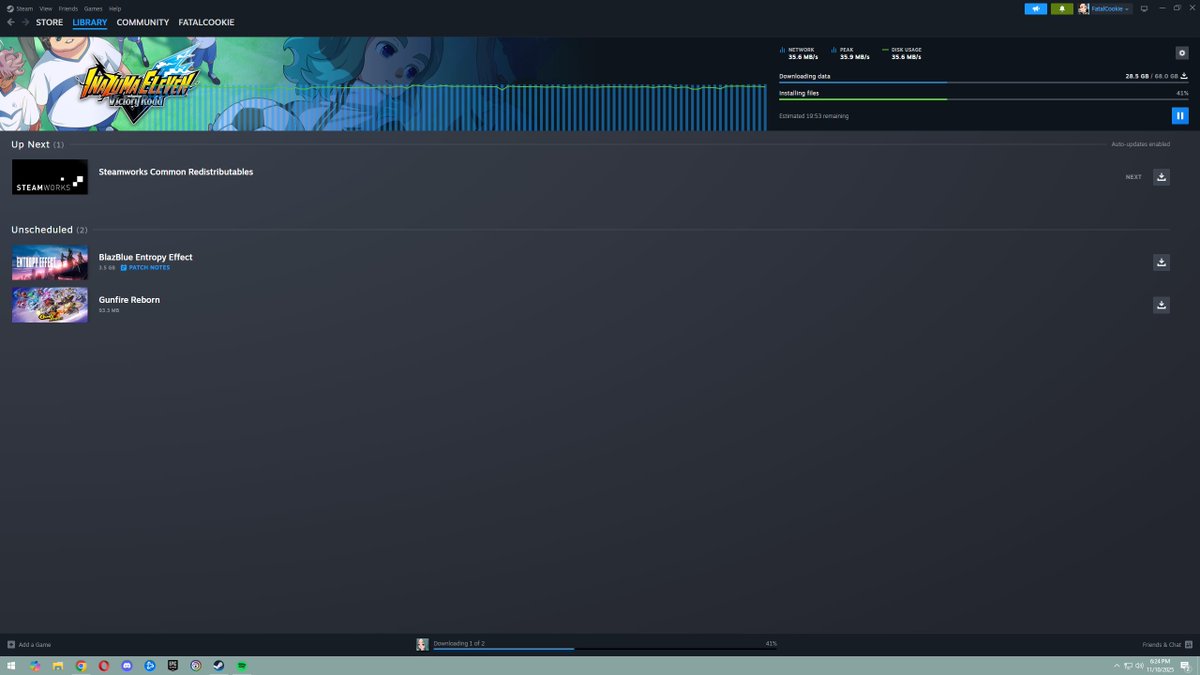Open Epic Games Launcher from taskbar
Image resolution: width=1200 pixels, height=675 pixels.
tap(173, 666)
